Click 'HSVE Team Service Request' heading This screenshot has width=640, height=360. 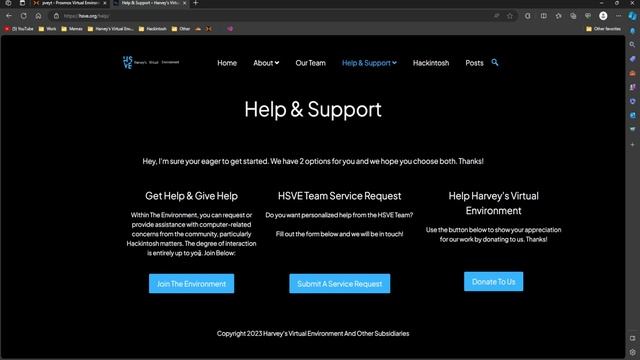click(340, 196)
